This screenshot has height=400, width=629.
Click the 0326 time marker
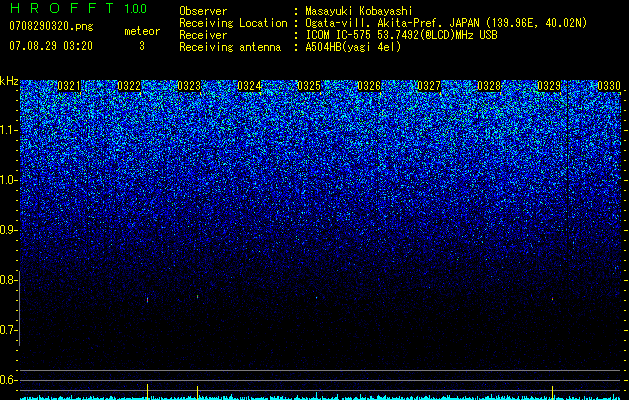pyautogui.click(x=369, y=86)
